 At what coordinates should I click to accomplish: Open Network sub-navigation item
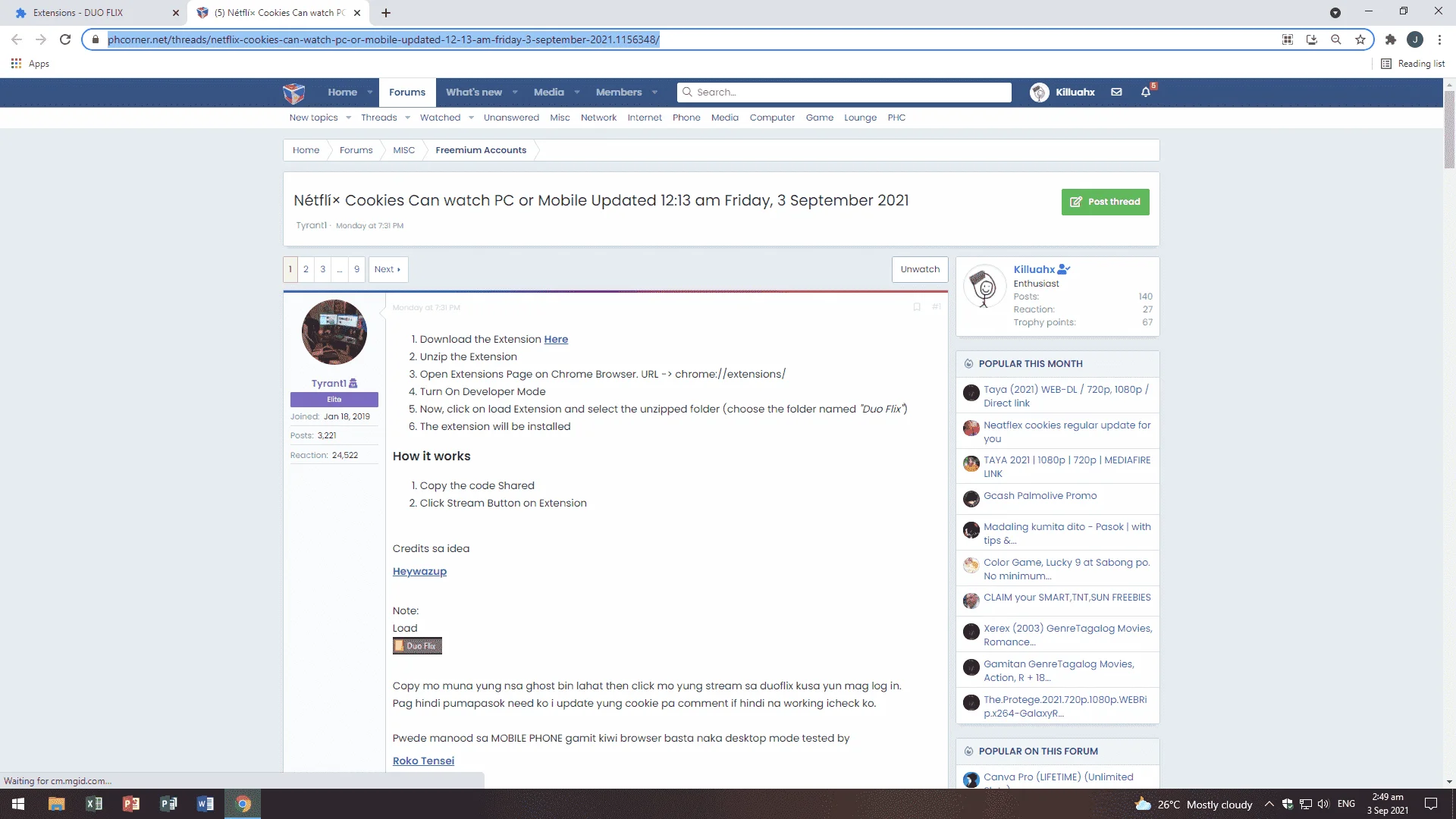point(598,118)
